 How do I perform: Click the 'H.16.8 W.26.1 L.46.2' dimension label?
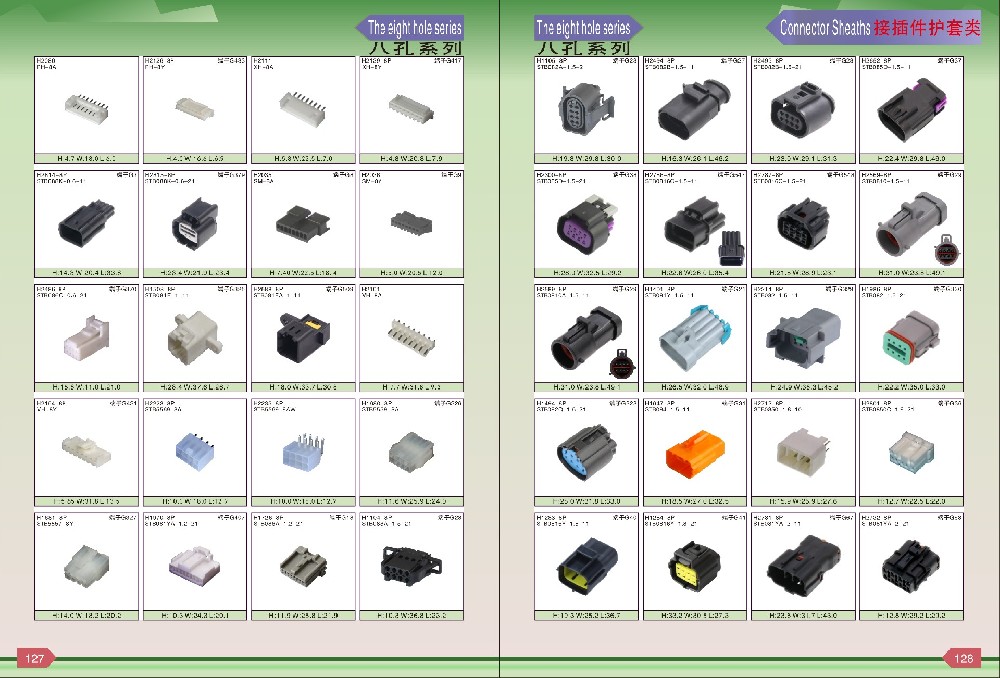click(x=695, y=158)
